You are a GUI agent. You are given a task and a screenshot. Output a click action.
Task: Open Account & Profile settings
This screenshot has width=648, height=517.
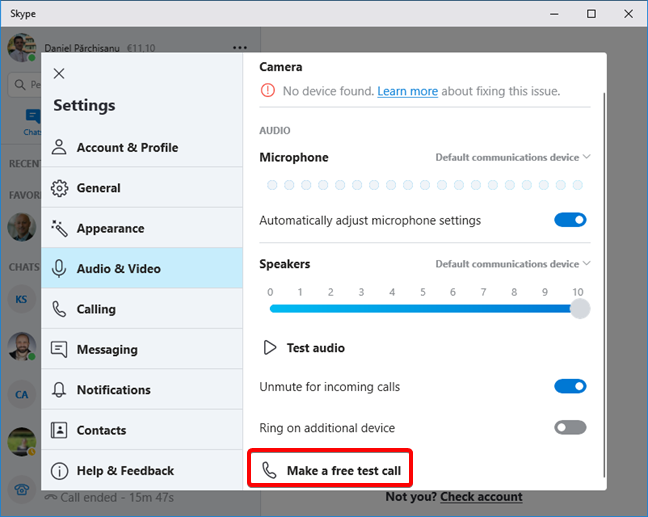142,148
